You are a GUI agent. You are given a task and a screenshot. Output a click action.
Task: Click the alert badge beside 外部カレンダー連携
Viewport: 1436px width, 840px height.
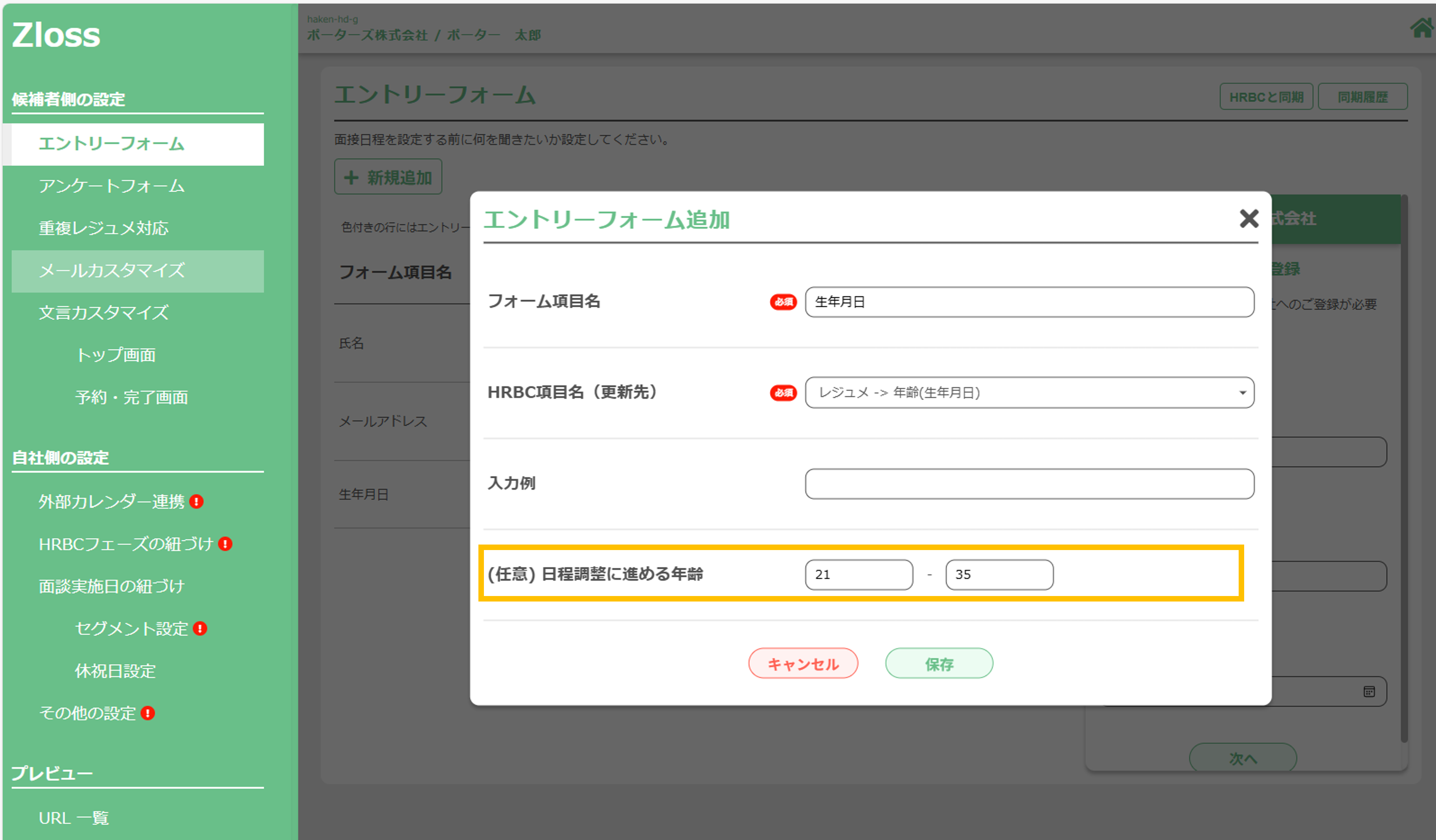(x=197, y=502)
